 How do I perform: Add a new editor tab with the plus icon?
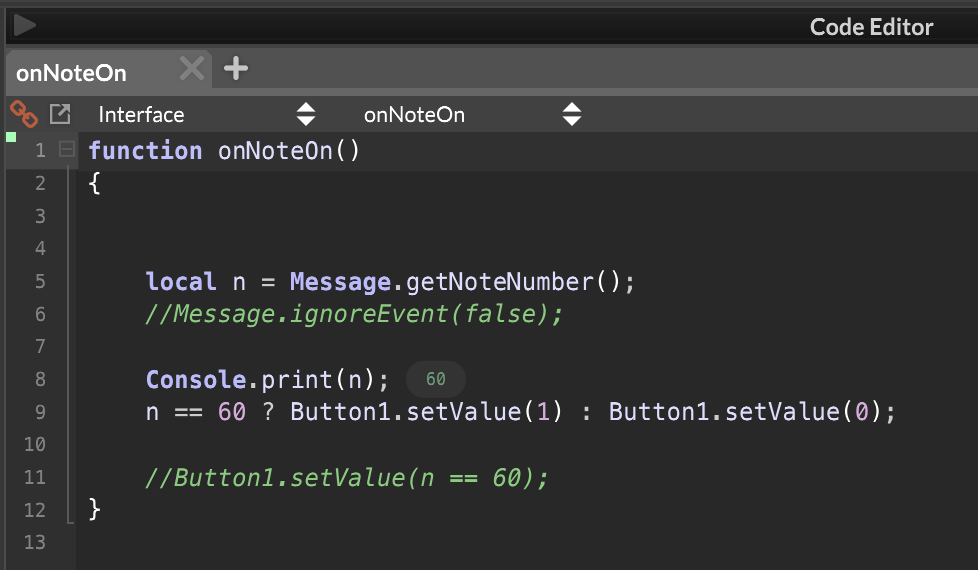point(236,69)
